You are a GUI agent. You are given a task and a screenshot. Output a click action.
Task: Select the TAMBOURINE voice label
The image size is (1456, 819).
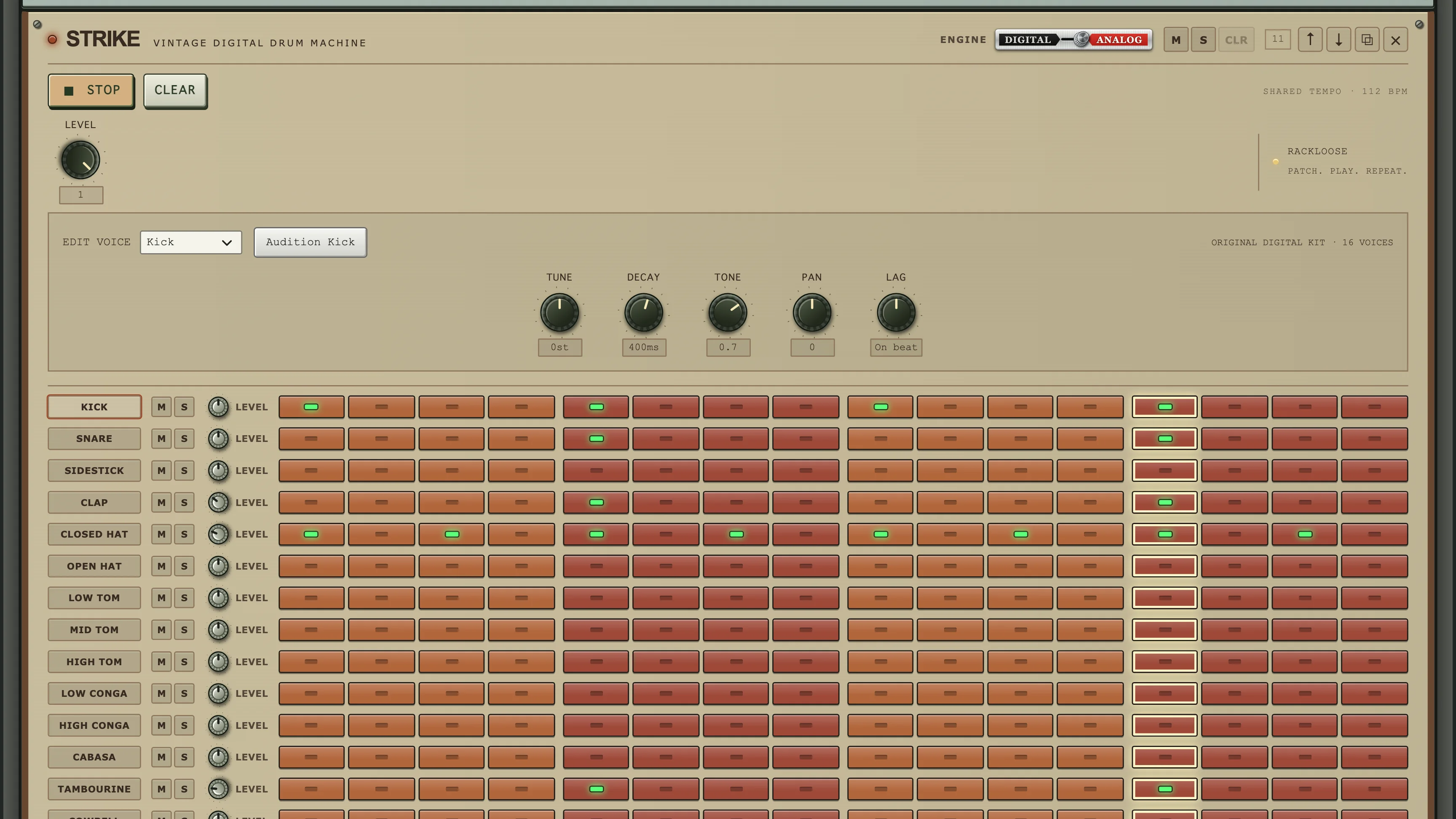pos(94,789)
